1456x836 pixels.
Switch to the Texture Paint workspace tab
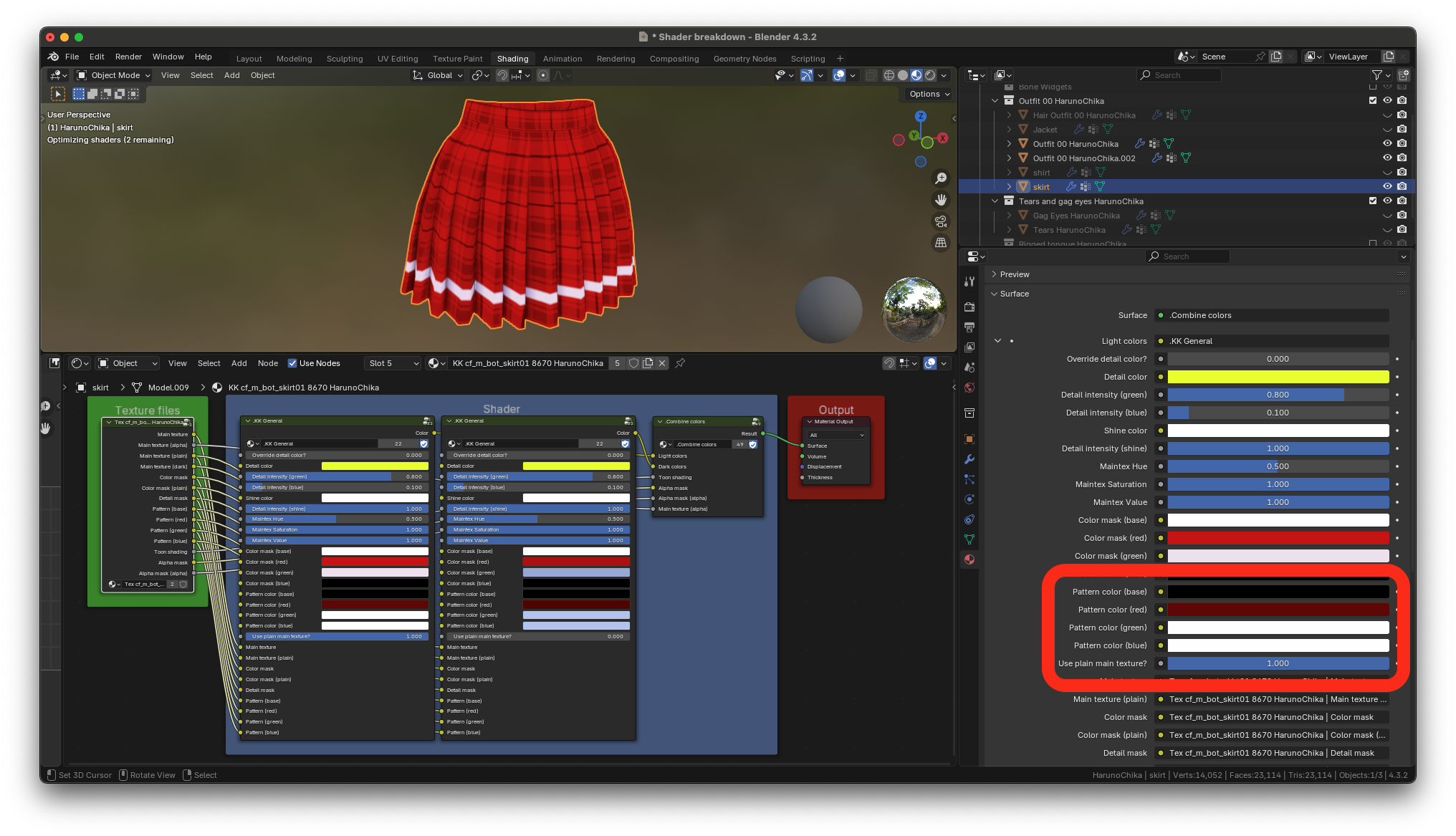[457, 59]
